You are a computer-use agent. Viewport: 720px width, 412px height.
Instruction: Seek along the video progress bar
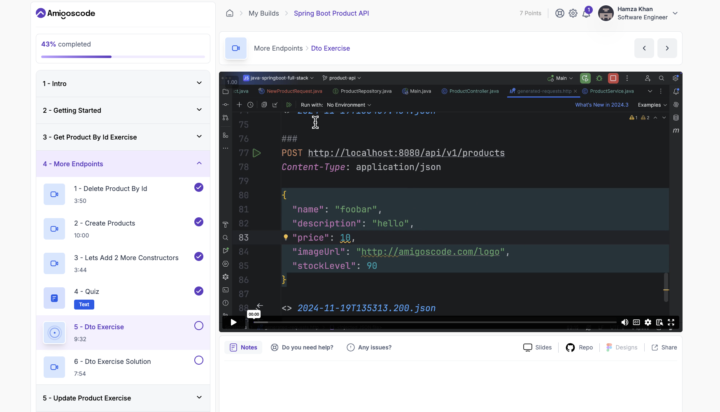pos(430,322)
